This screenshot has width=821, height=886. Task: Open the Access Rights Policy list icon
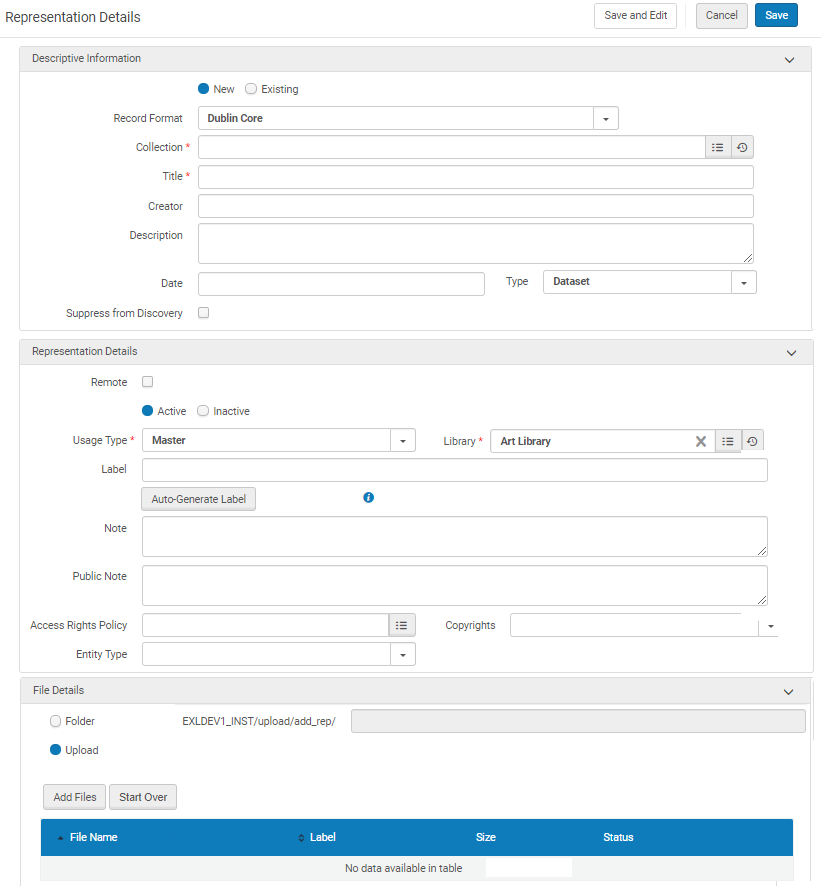click(401, 625)
